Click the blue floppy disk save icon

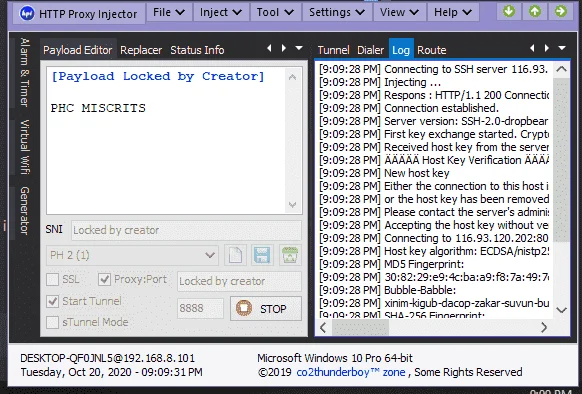point(262,255)
